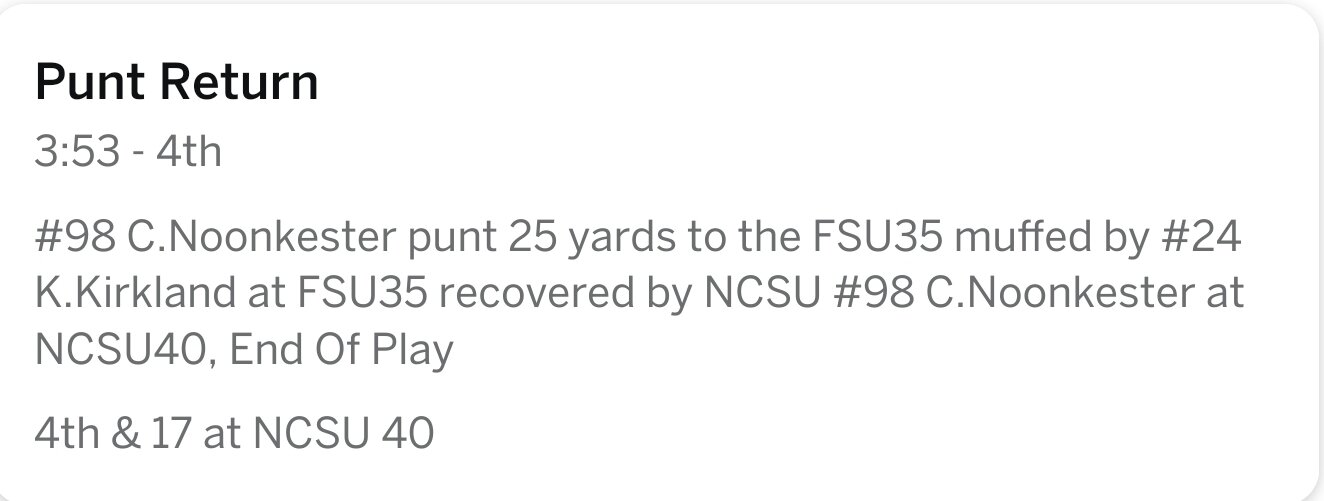Click the Punt Return heading

[x=176, y=82]
